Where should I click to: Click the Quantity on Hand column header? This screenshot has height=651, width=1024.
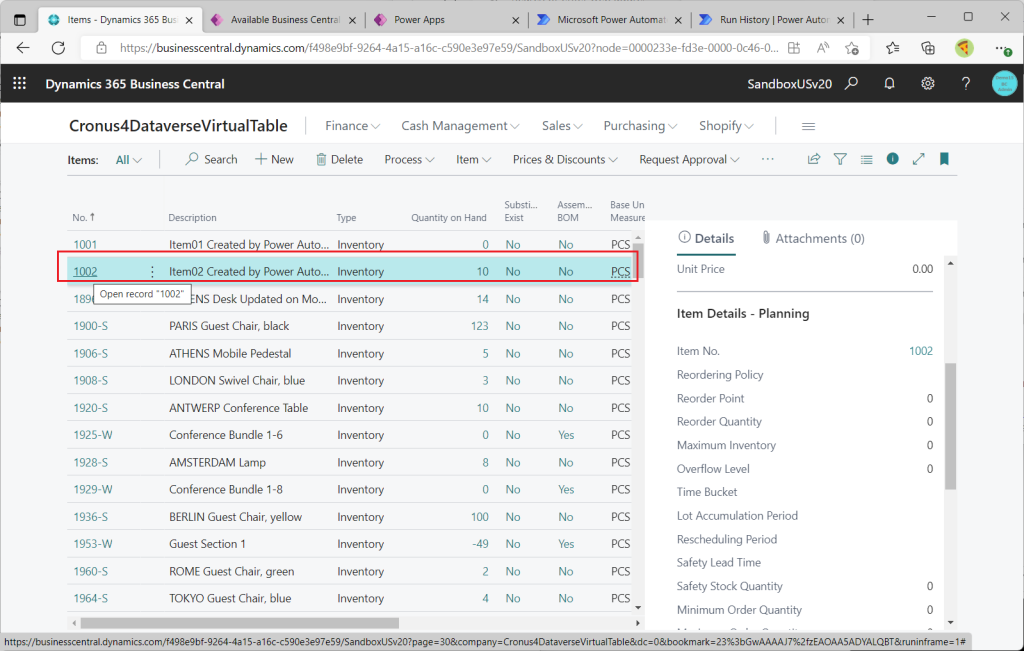click(x=449, y=217)
